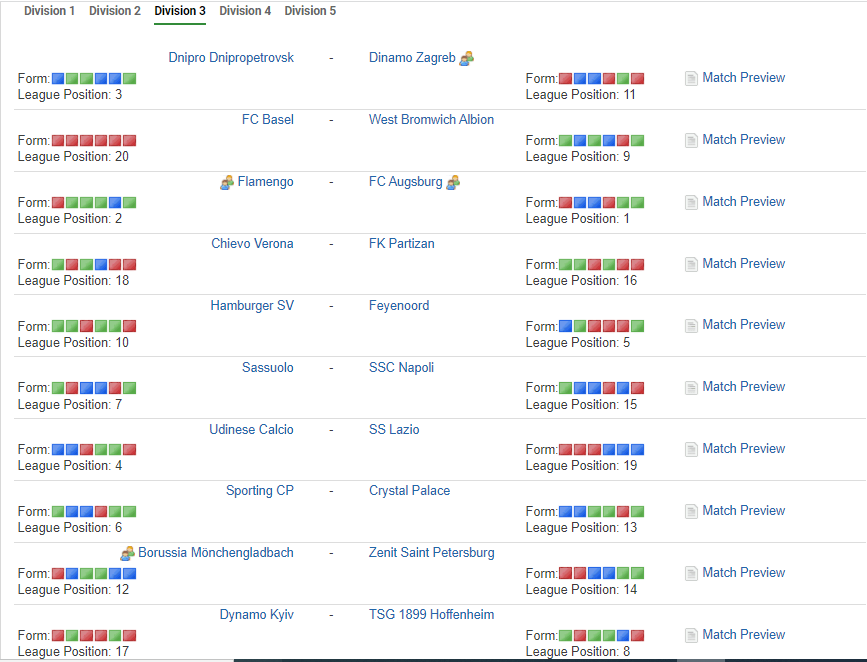Switch to the Division 1 tab
The height and width of the screenshot is (662, 867).
(49, 11)
